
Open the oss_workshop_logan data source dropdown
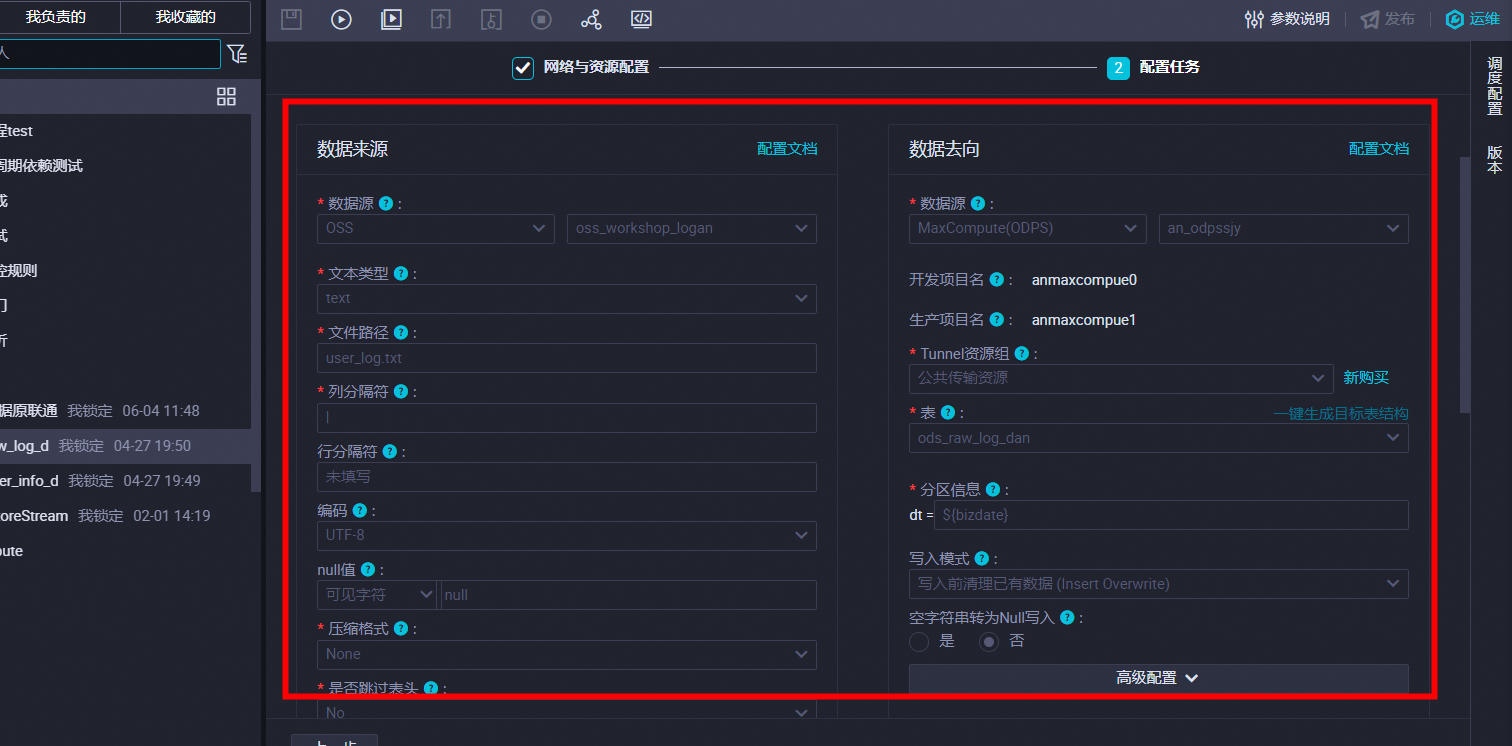(x=692, y=228)
